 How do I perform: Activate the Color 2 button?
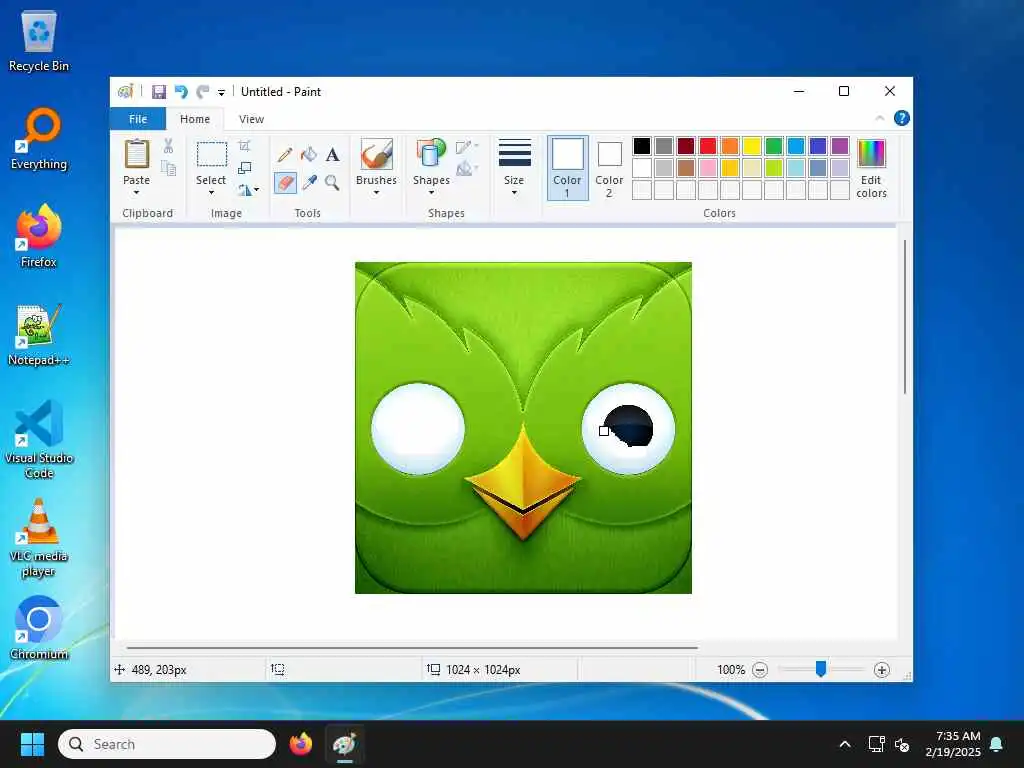[609, 168]
